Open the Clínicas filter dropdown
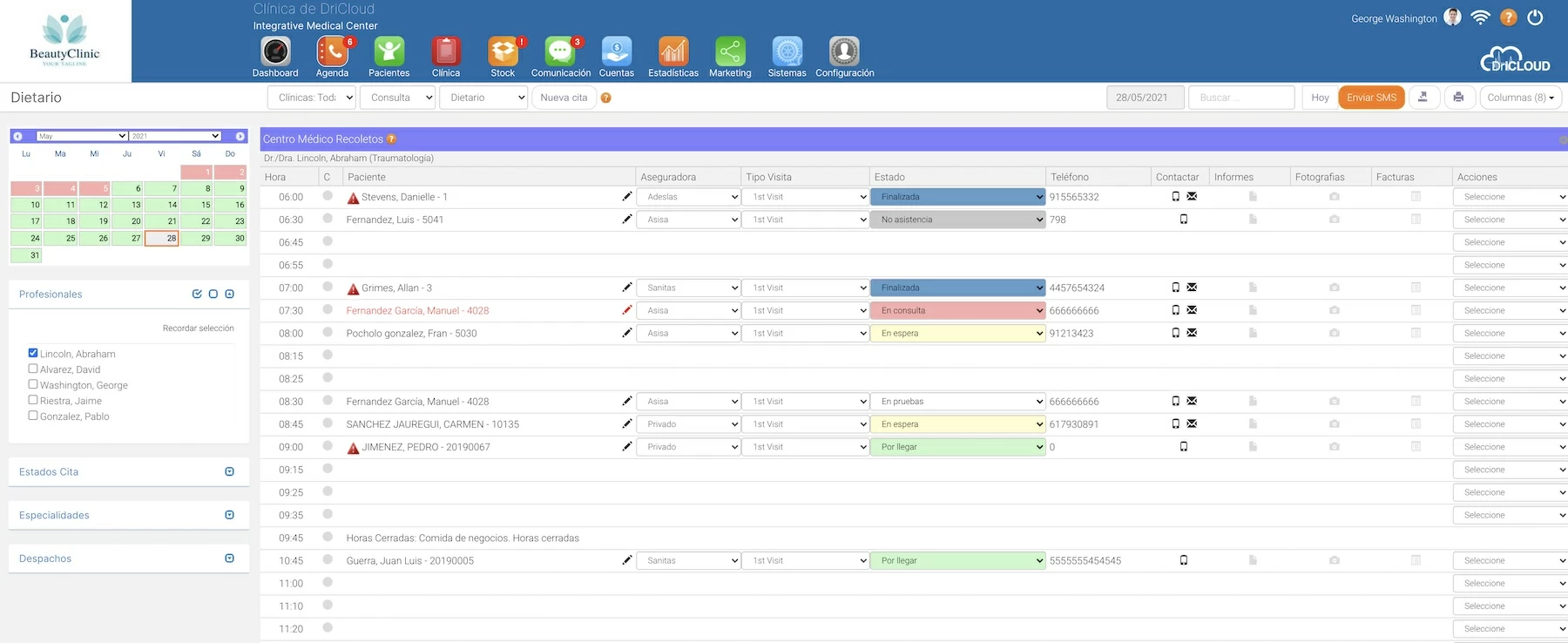 point(312,98)
